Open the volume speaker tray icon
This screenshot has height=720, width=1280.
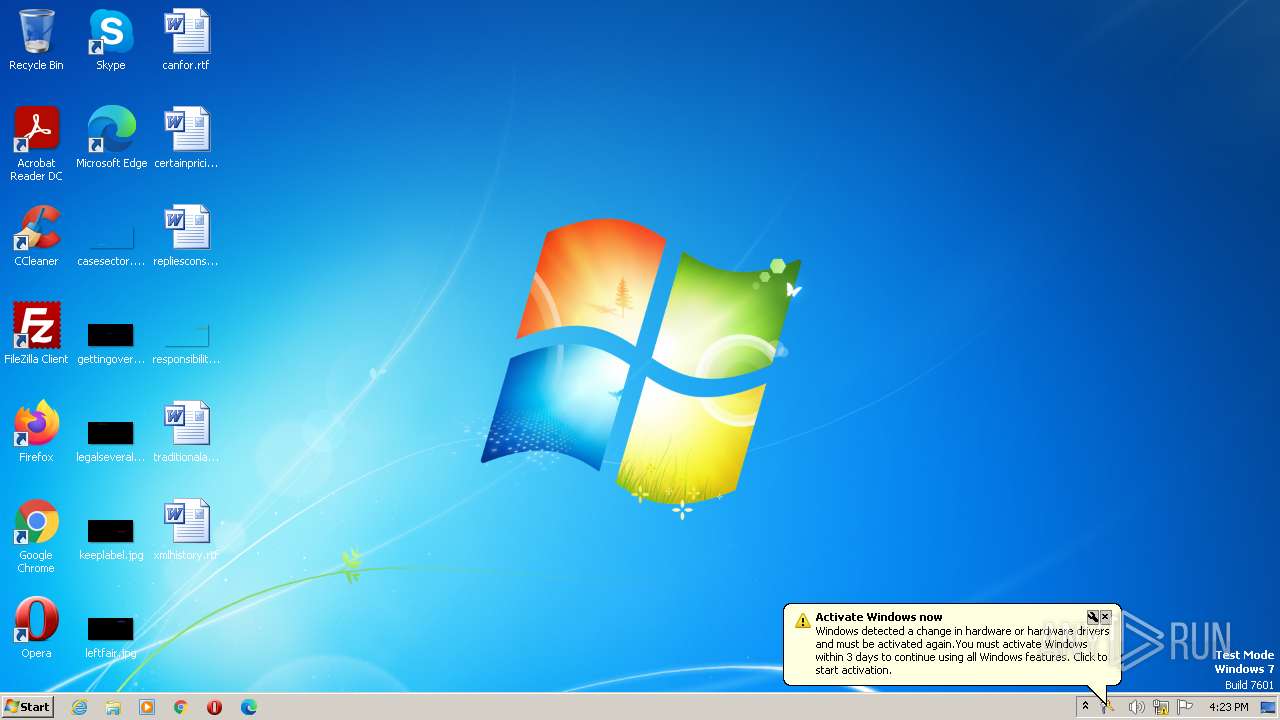coord(1136,707)
